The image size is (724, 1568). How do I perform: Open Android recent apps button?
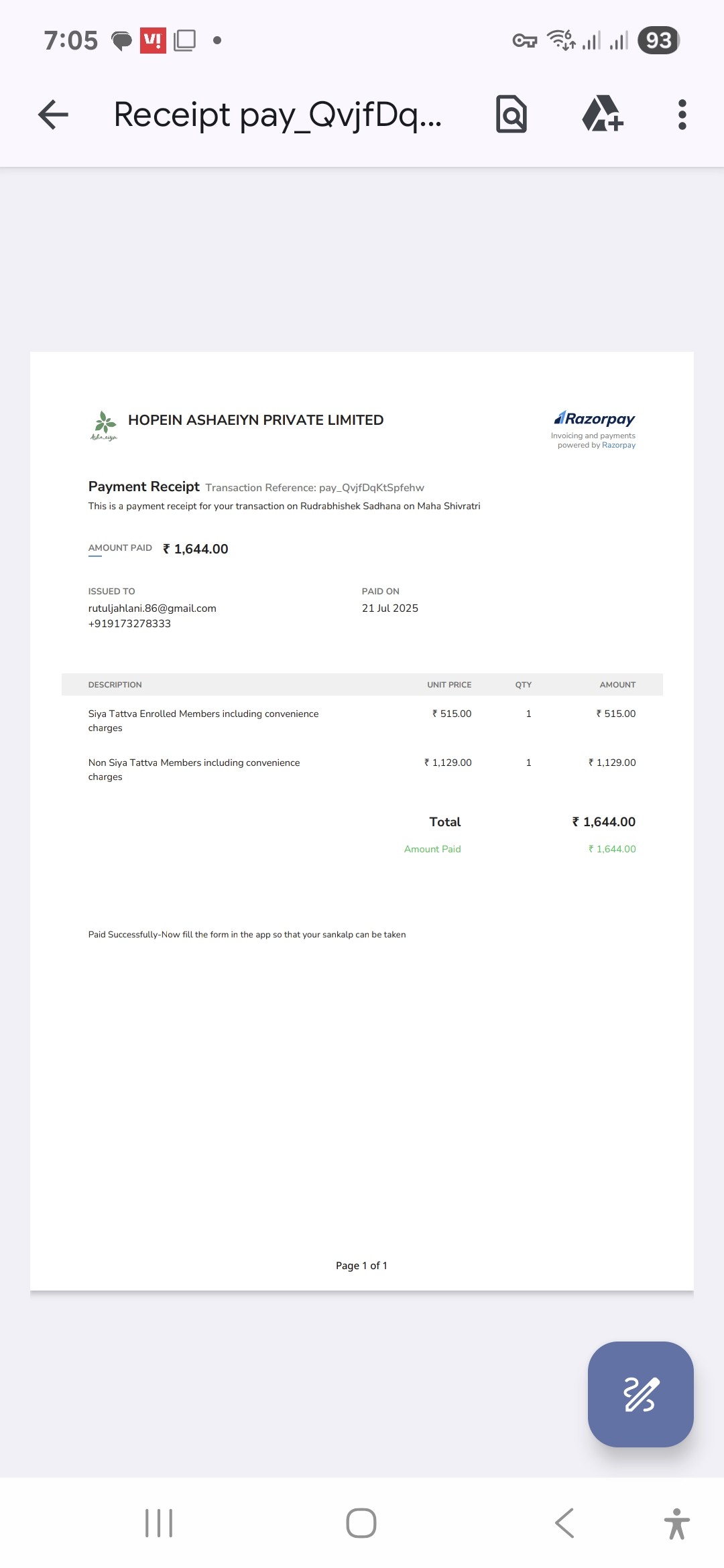click(x=159, y=1523)
